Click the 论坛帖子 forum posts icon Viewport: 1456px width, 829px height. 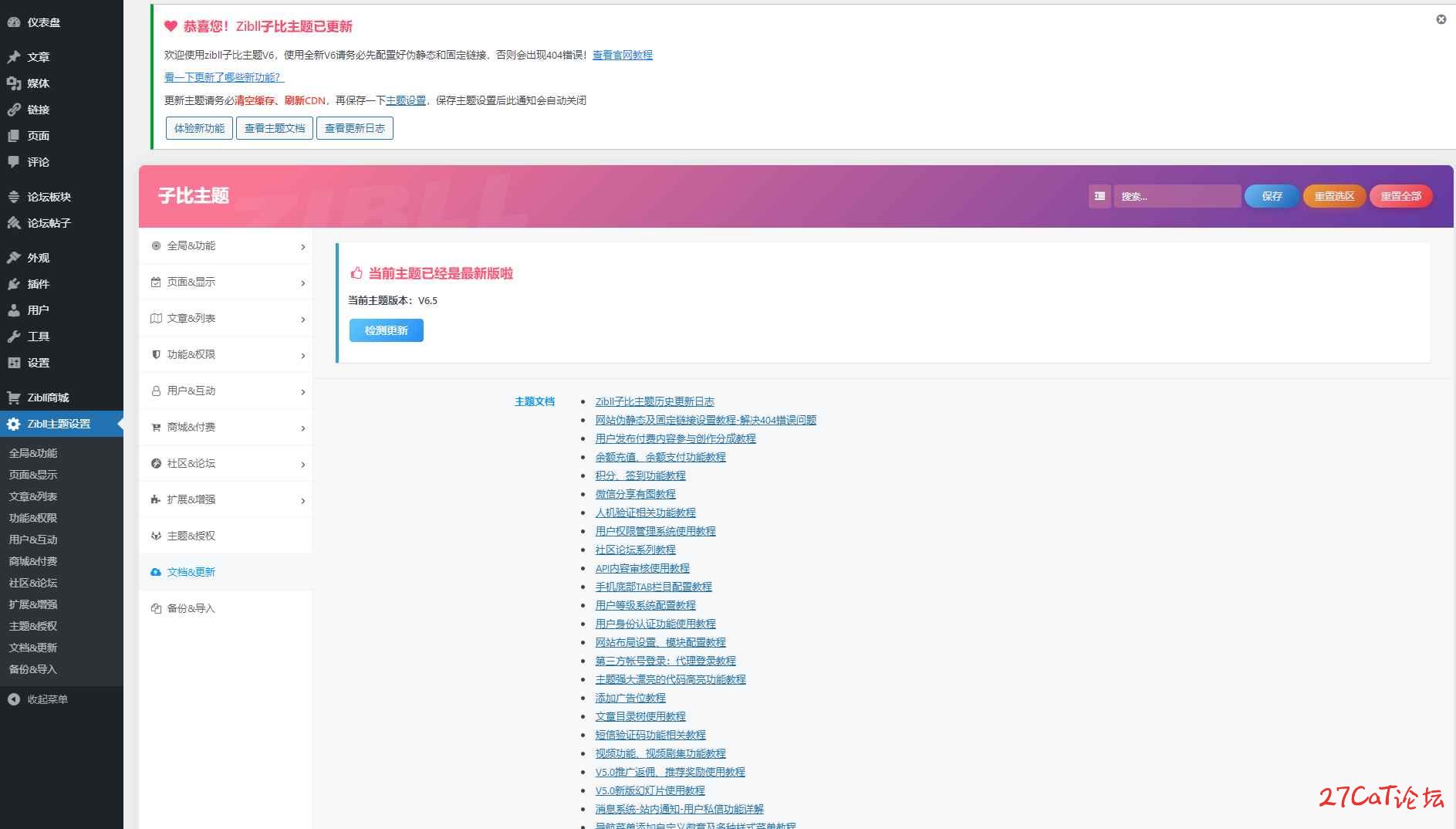point(14,223)
